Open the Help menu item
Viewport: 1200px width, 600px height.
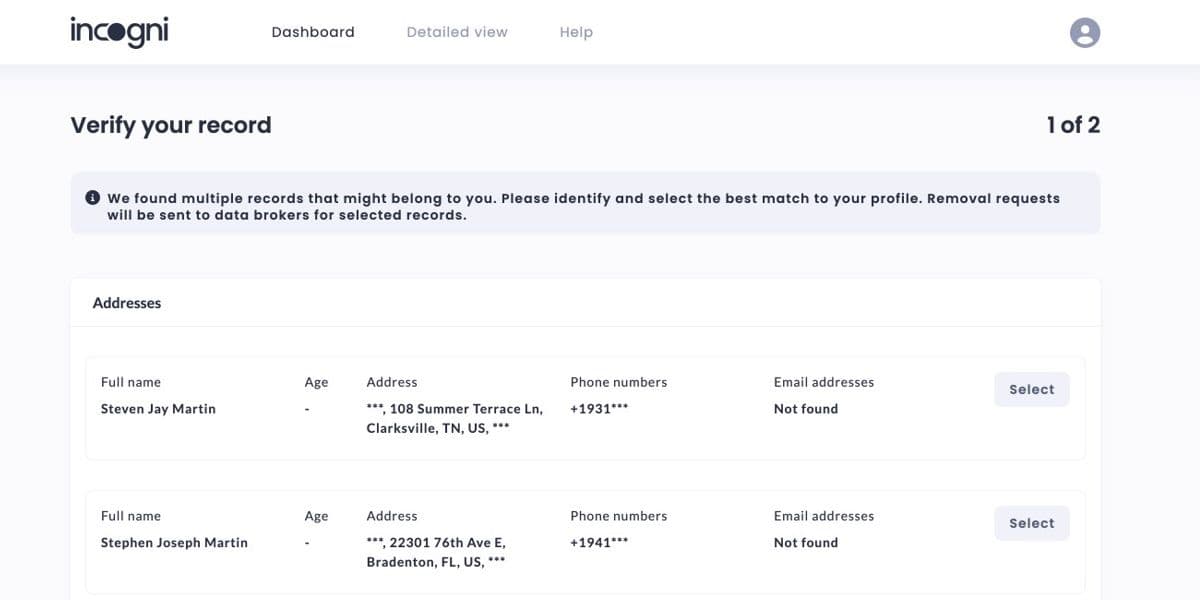click(x=576, y=32)
